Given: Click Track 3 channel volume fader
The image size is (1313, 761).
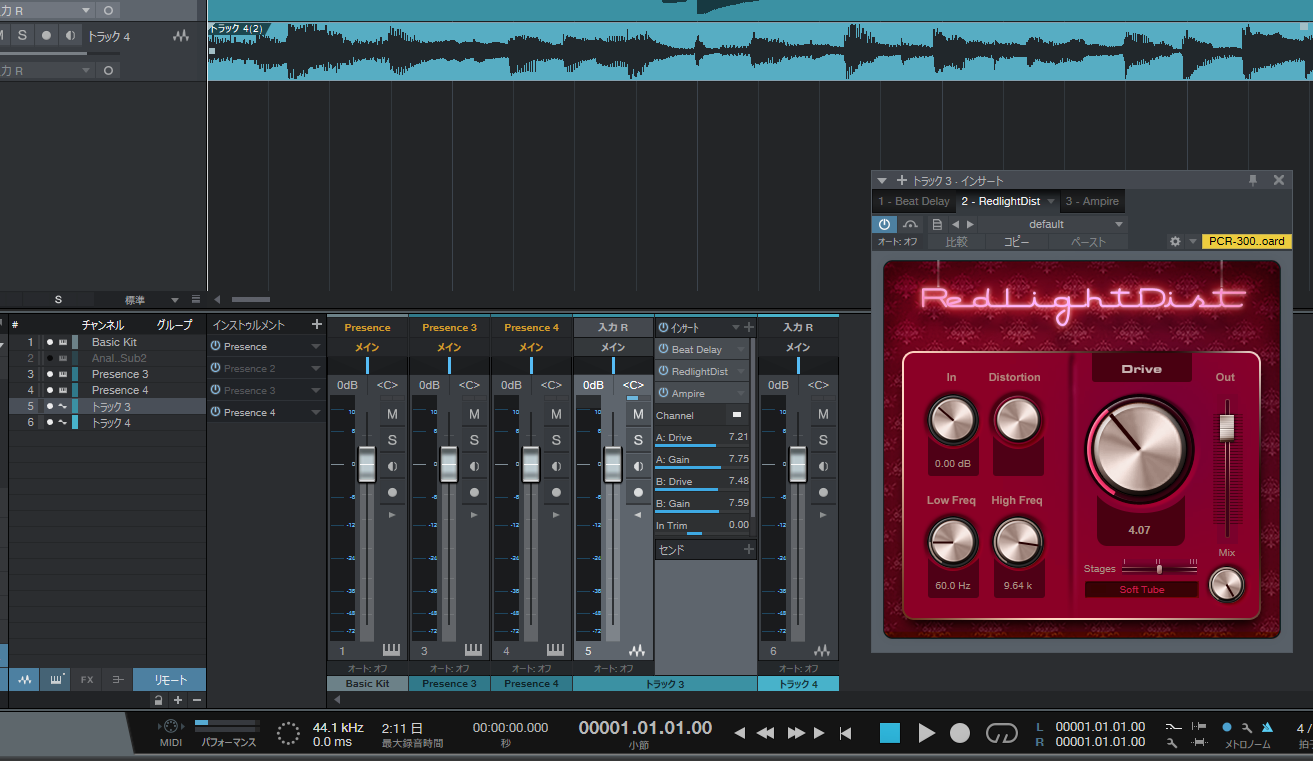Looking at the screenshot, I should 613,464.
